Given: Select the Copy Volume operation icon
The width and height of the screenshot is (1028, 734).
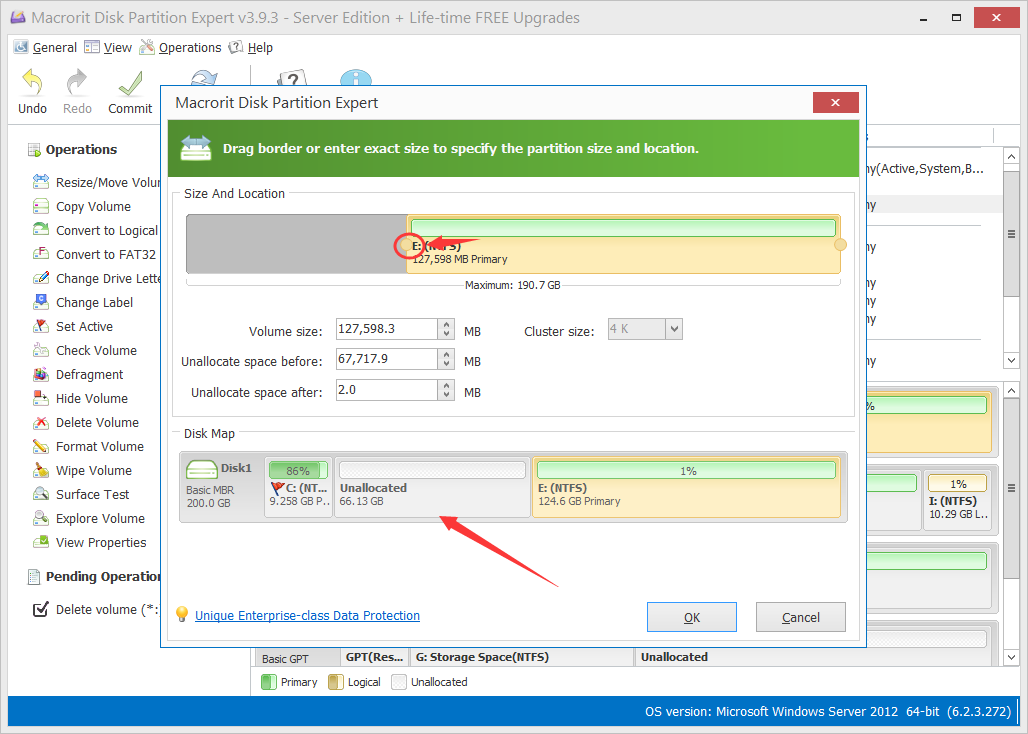Looking at the screenshot, I should tap(41, 206).
